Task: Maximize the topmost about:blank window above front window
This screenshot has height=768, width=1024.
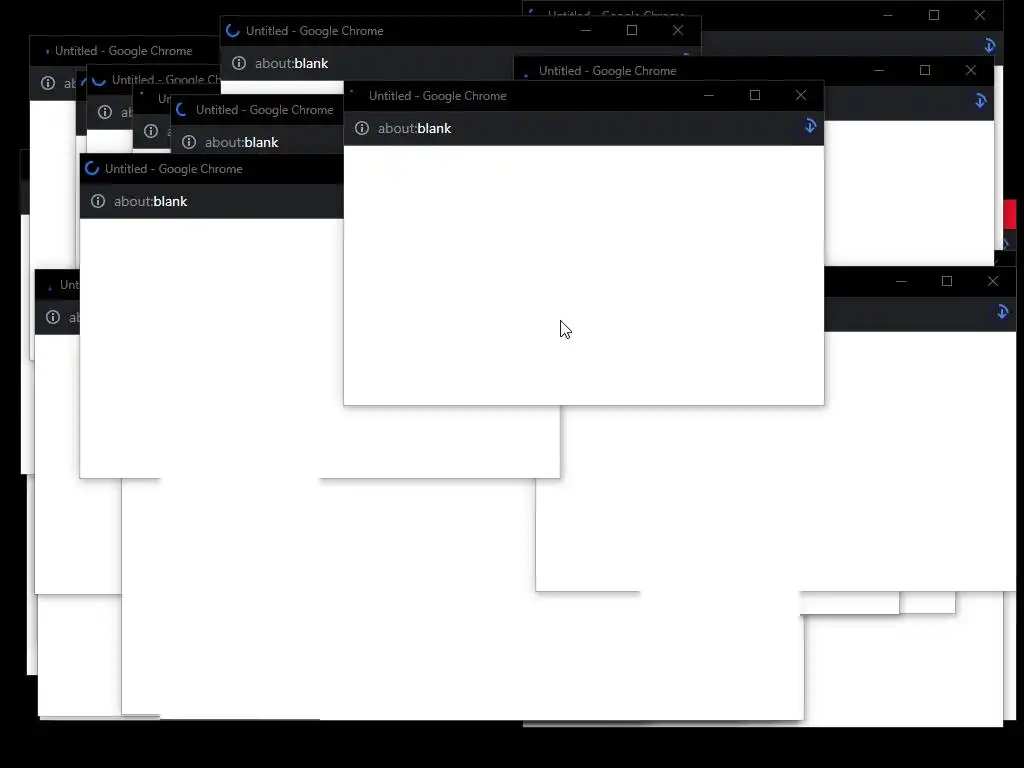Action: tap(632, 30)
